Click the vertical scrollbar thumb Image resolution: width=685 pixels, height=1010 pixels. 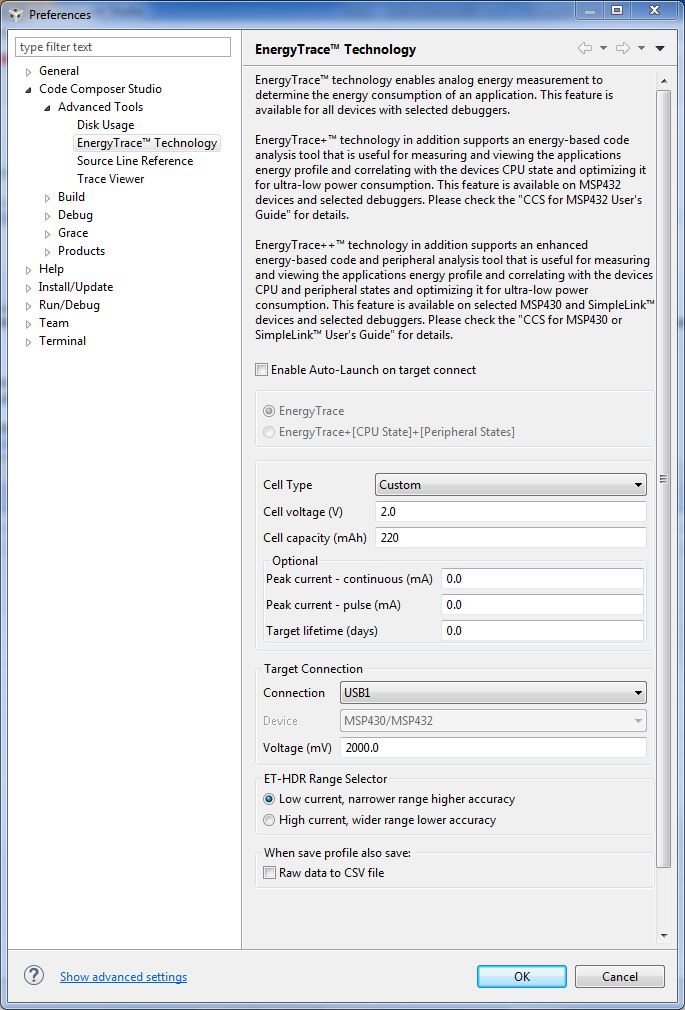point(664,479)
